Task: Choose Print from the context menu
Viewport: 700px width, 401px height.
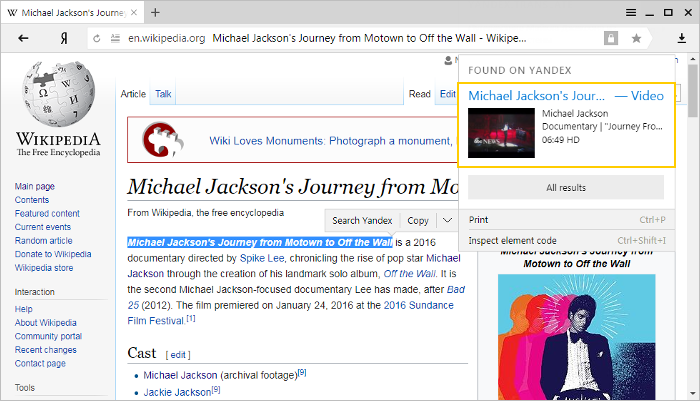Action: pyautogui.click(x=567, y=220)
